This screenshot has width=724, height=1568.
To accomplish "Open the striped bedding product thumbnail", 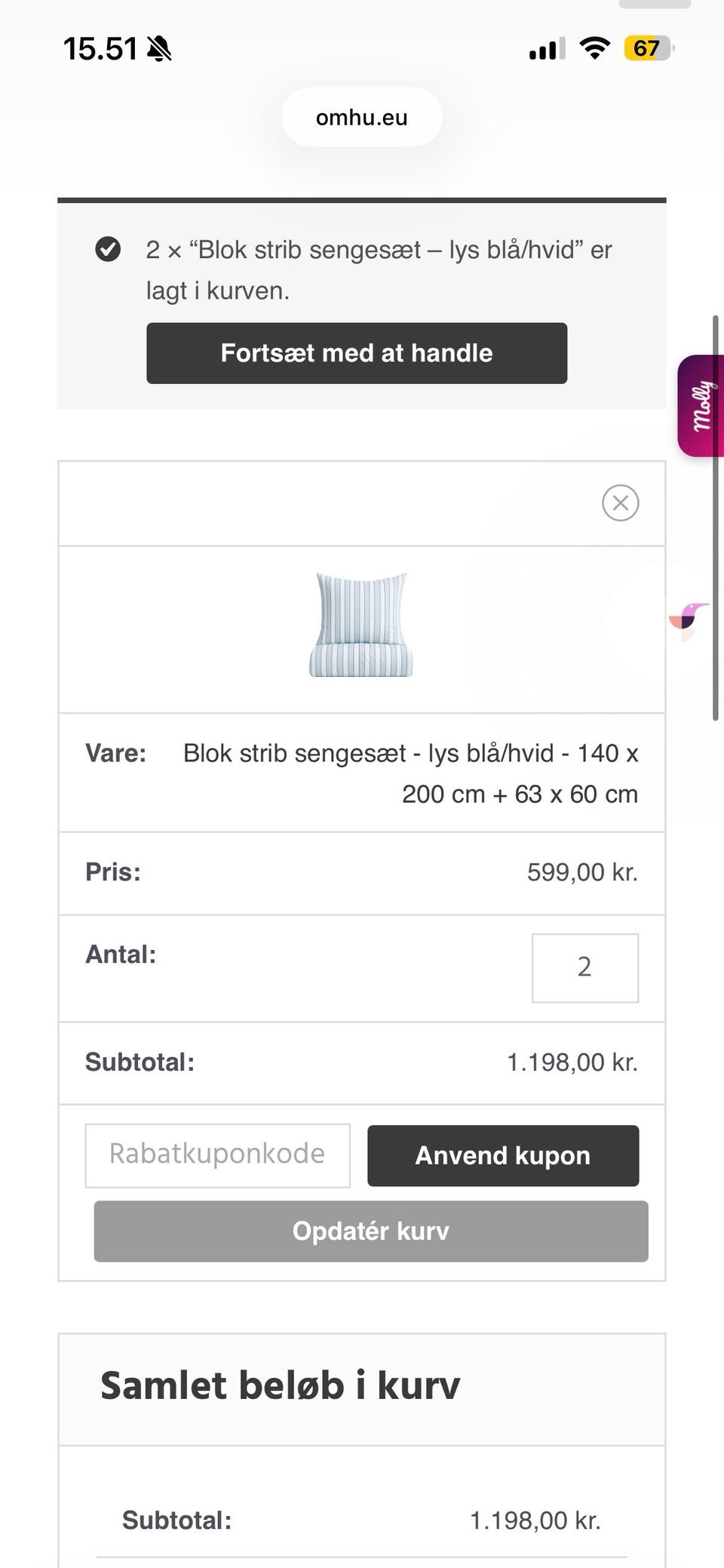I will (360, 625).
